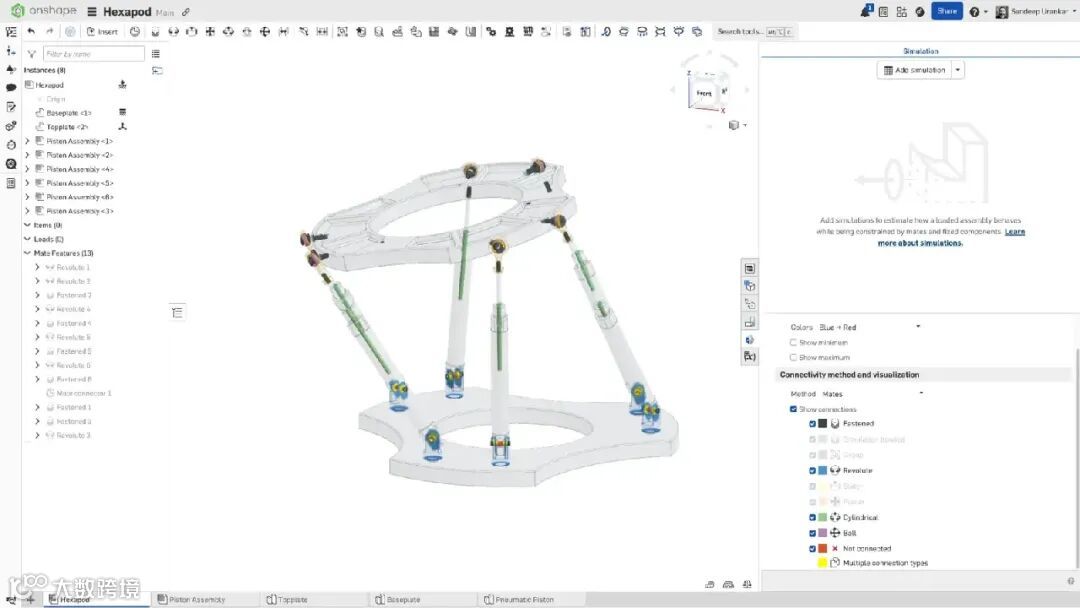
Task: Uncheck the Cylindrical connection checkbox
Action: click(x=813, y=517)
